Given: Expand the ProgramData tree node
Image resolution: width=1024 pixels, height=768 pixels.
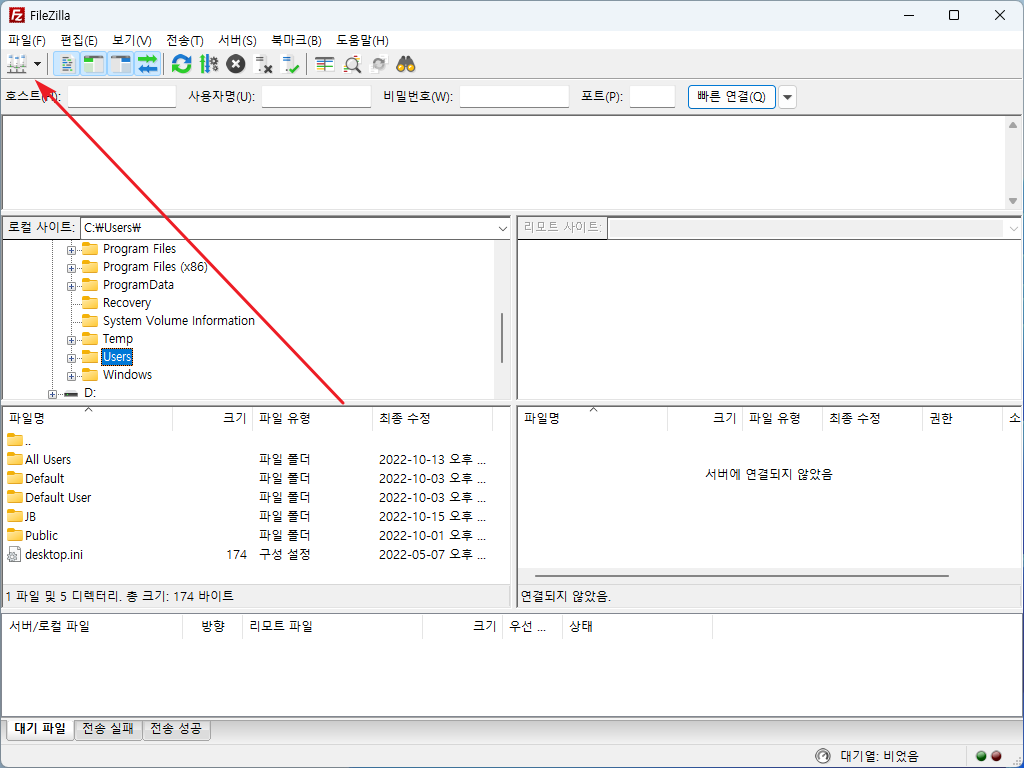Looking at the screenshot, I should tap(71, 286).
